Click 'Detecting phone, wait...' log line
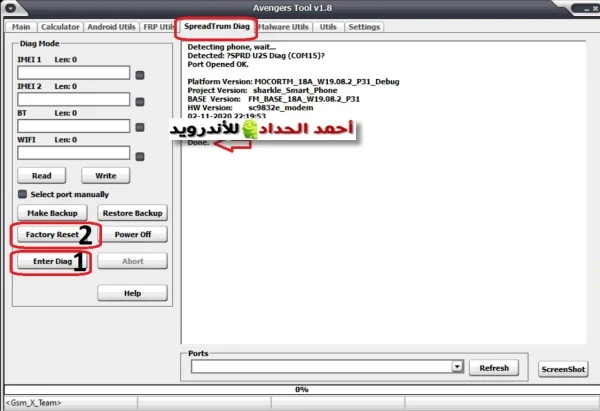600x411 pixels. [231, 47]
